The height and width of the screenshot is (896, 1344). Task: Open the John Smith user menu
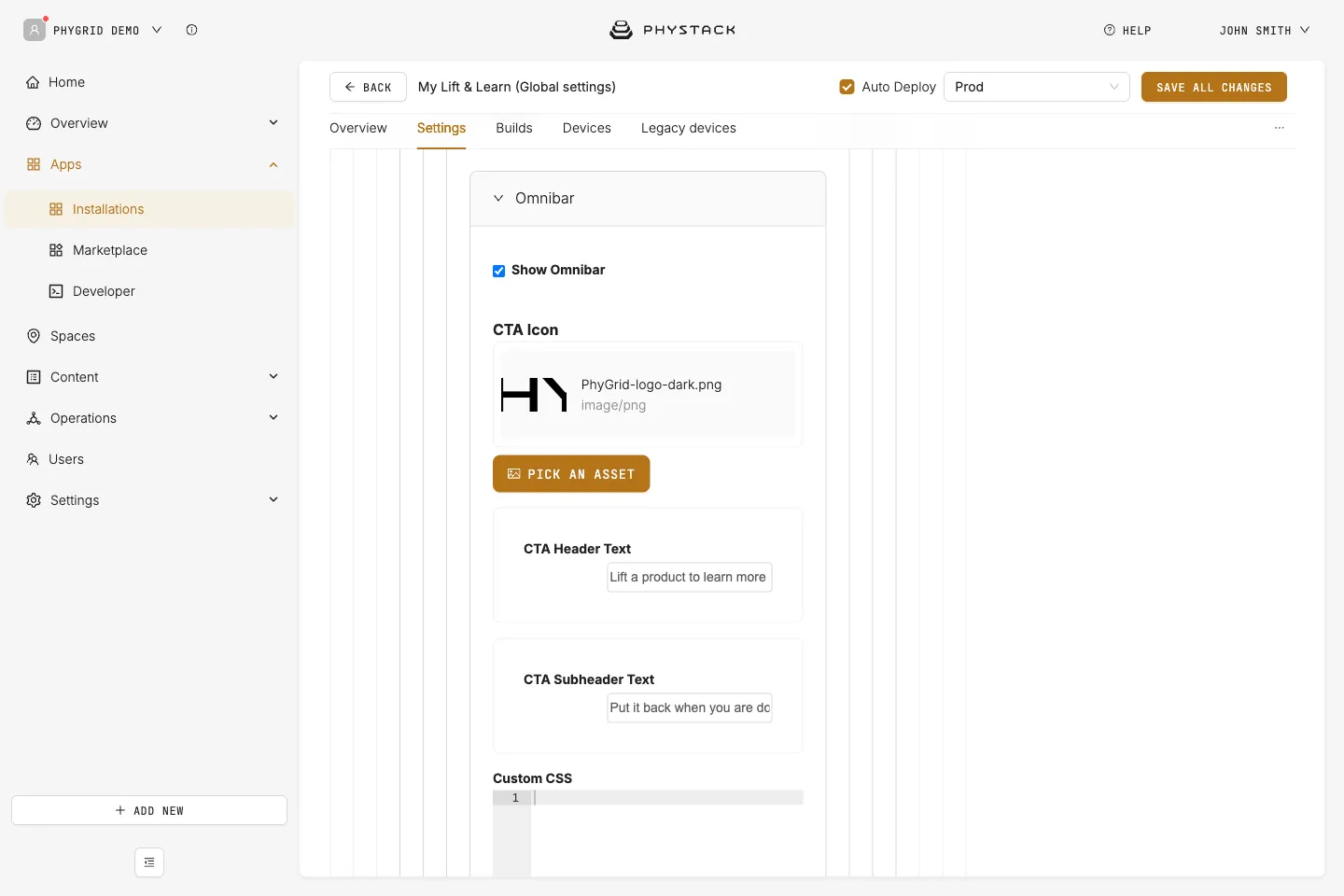(1265, 30)
